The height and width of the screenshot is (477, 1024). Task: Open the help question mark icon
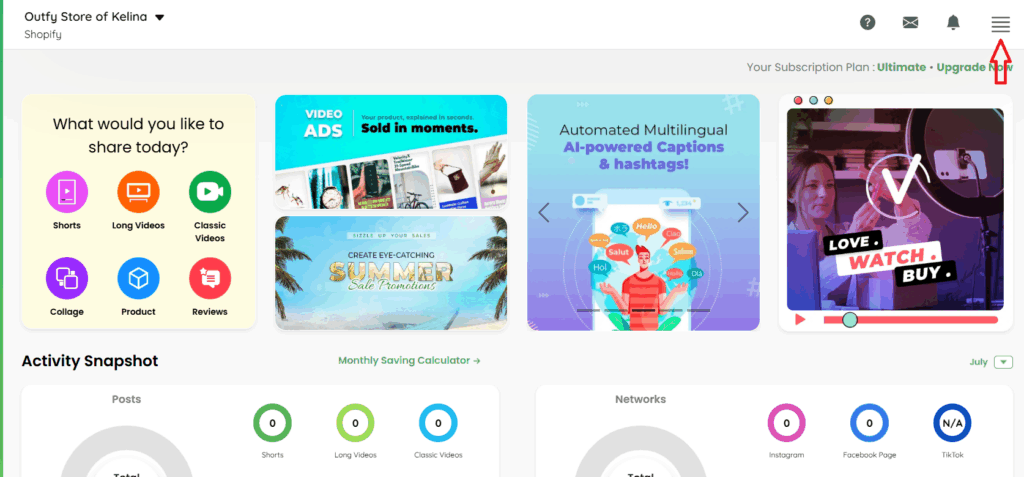point(867,23)
